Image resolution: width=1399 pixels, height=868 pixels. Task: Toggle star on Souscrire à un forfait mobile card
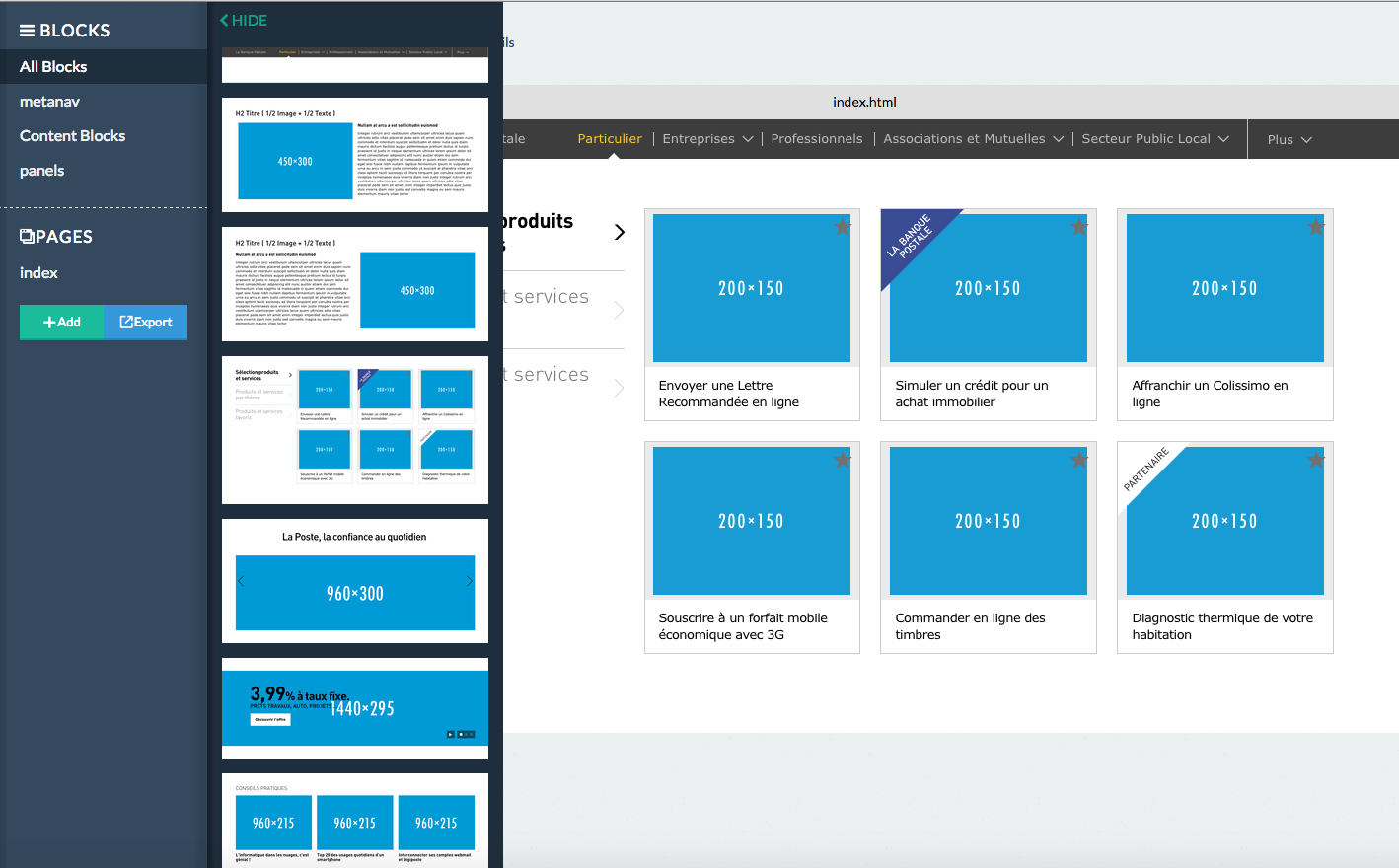(843, 460)
